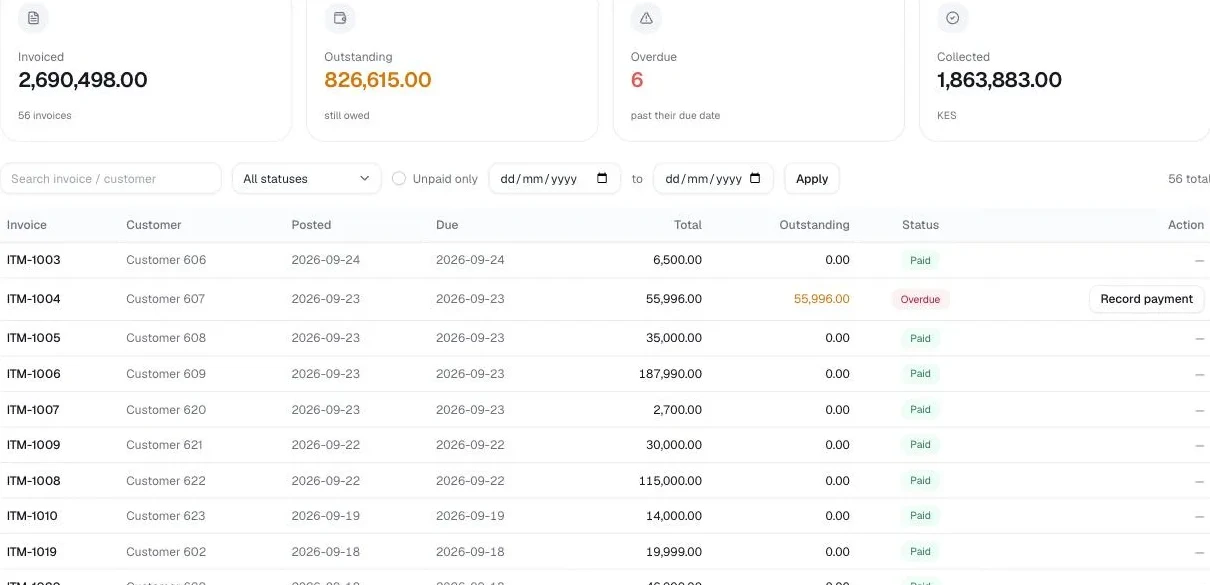Select invoice ITM-1008
This screenshot has width=1210, height=585.
tap(34, 481)
